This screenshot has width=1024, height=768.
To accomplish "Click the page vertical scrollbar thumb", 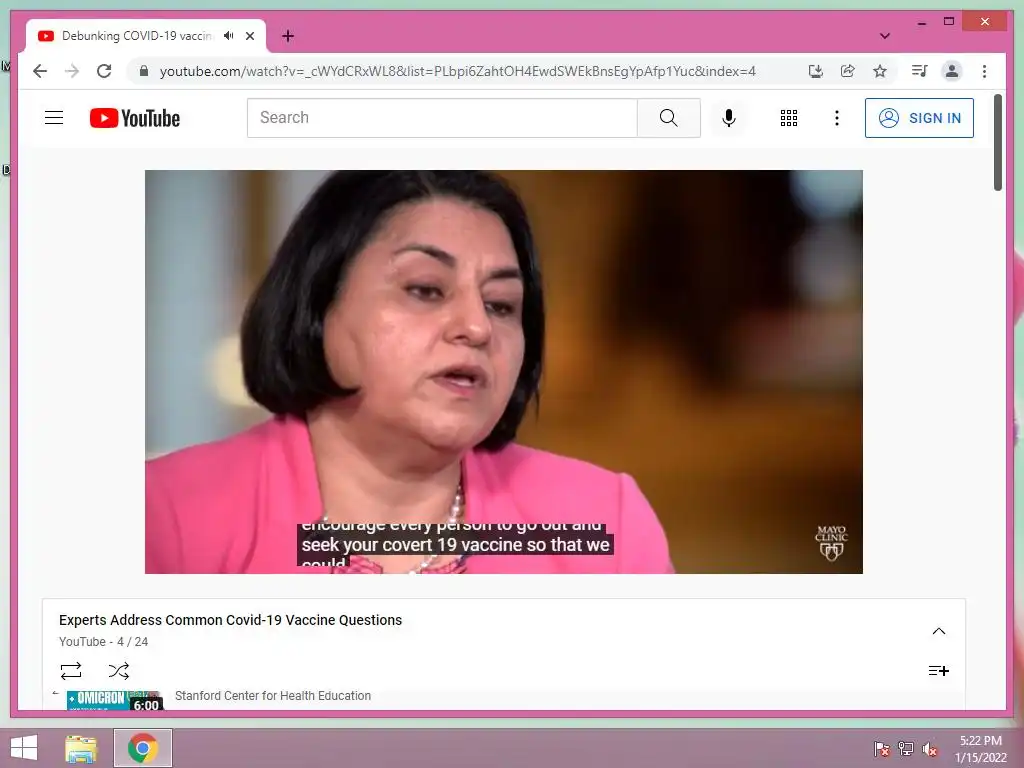I will (x=997, y=142).
